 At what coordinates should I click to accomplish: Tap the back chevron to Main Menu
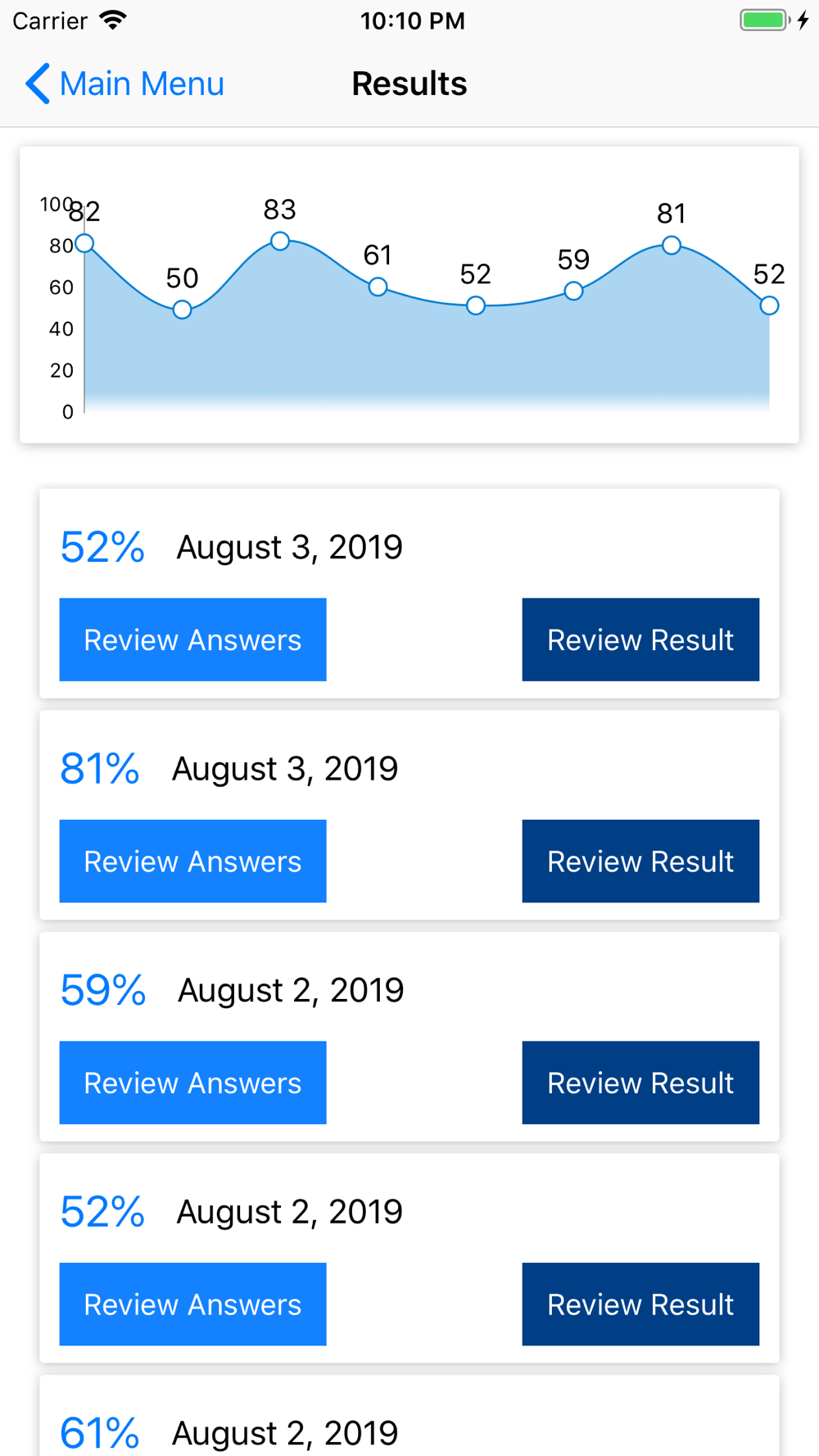[x=38, y=84]
